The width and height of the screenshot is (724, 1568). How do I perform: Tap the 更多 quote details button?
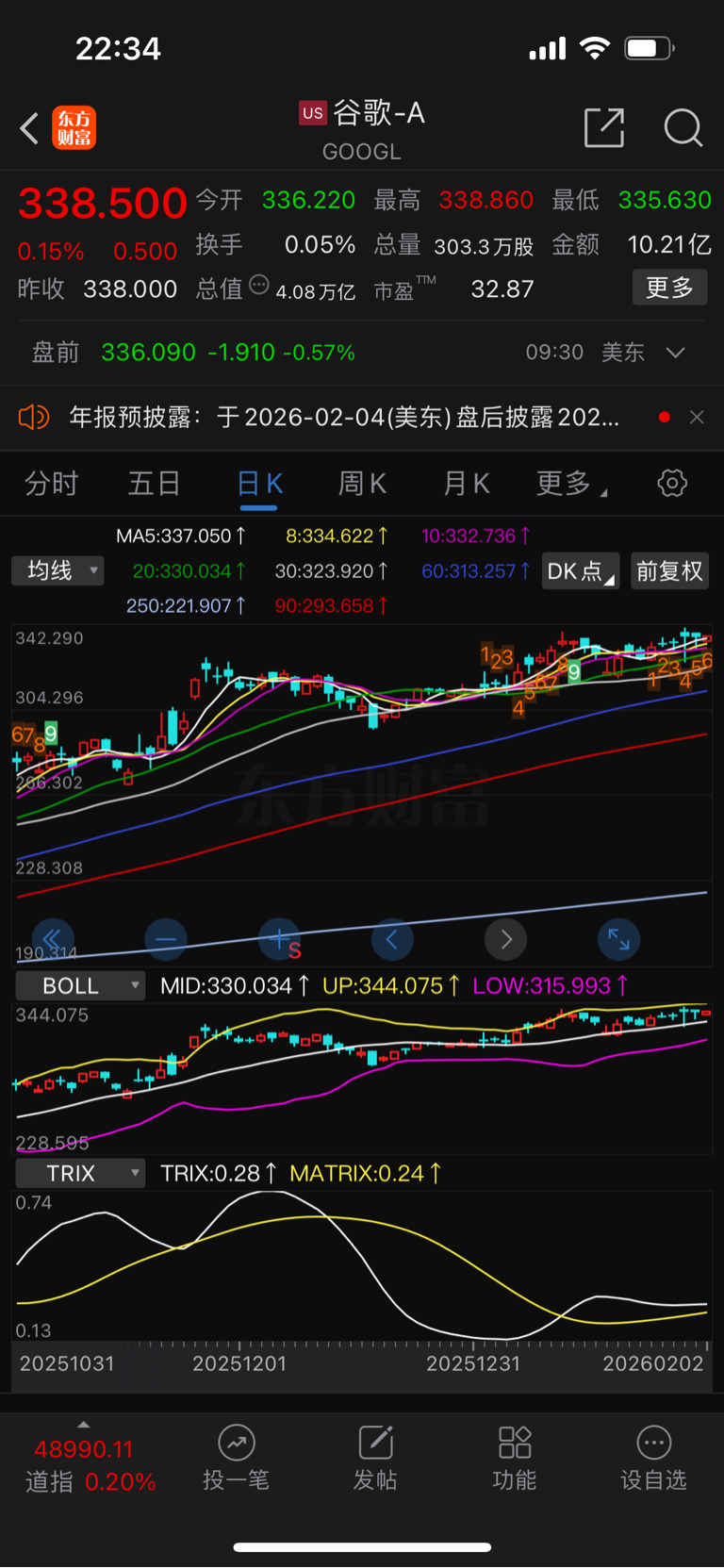[669, 288]
